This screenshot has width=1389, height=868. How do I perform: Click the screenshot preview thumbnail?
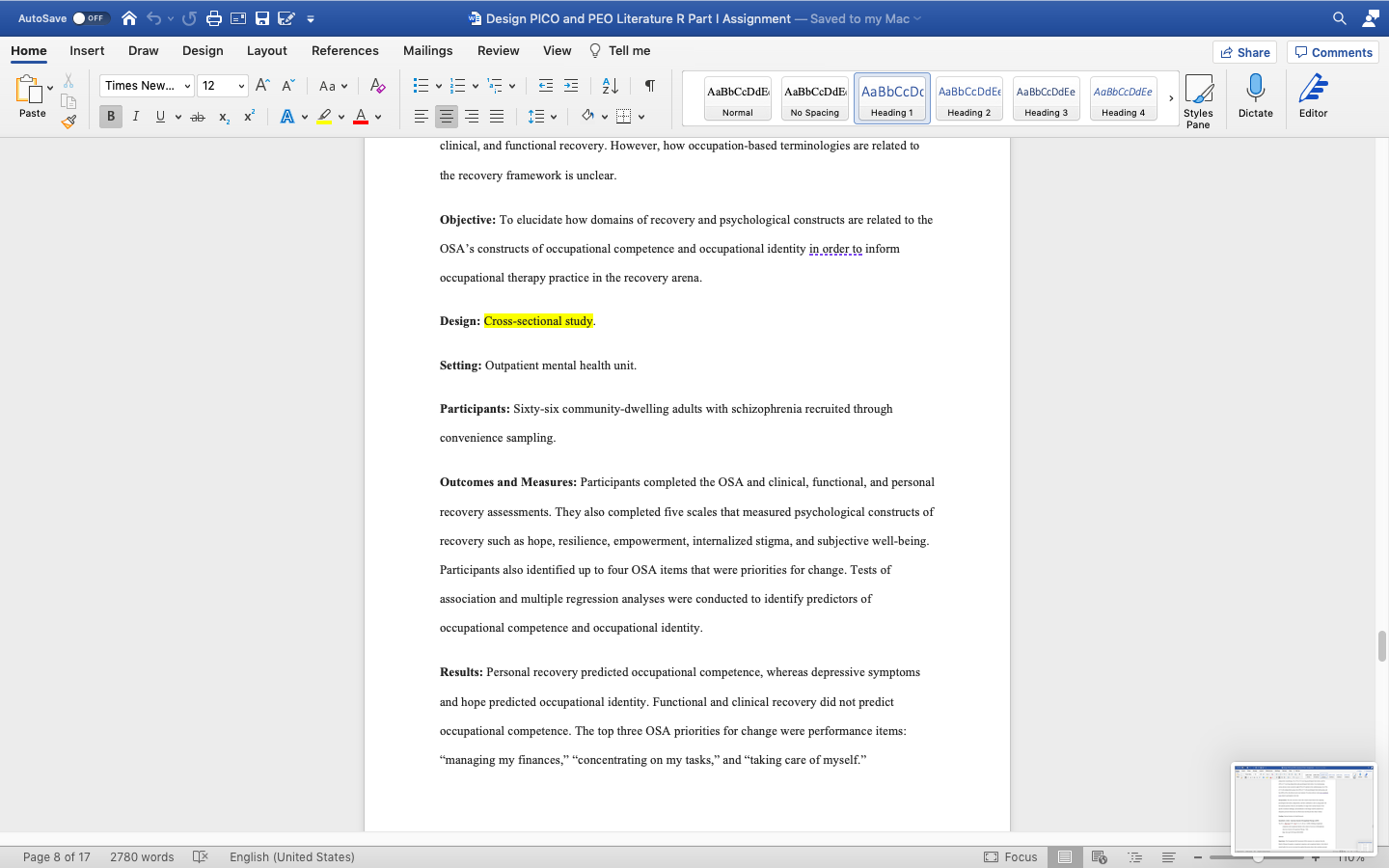(1304, 808)
